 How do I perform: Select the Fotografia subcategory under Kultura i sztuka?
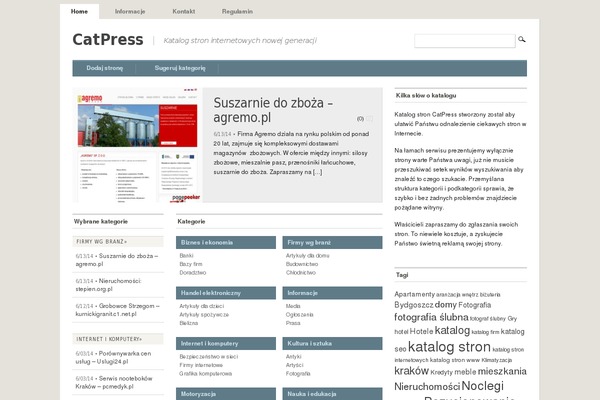[x=298, y=374]
